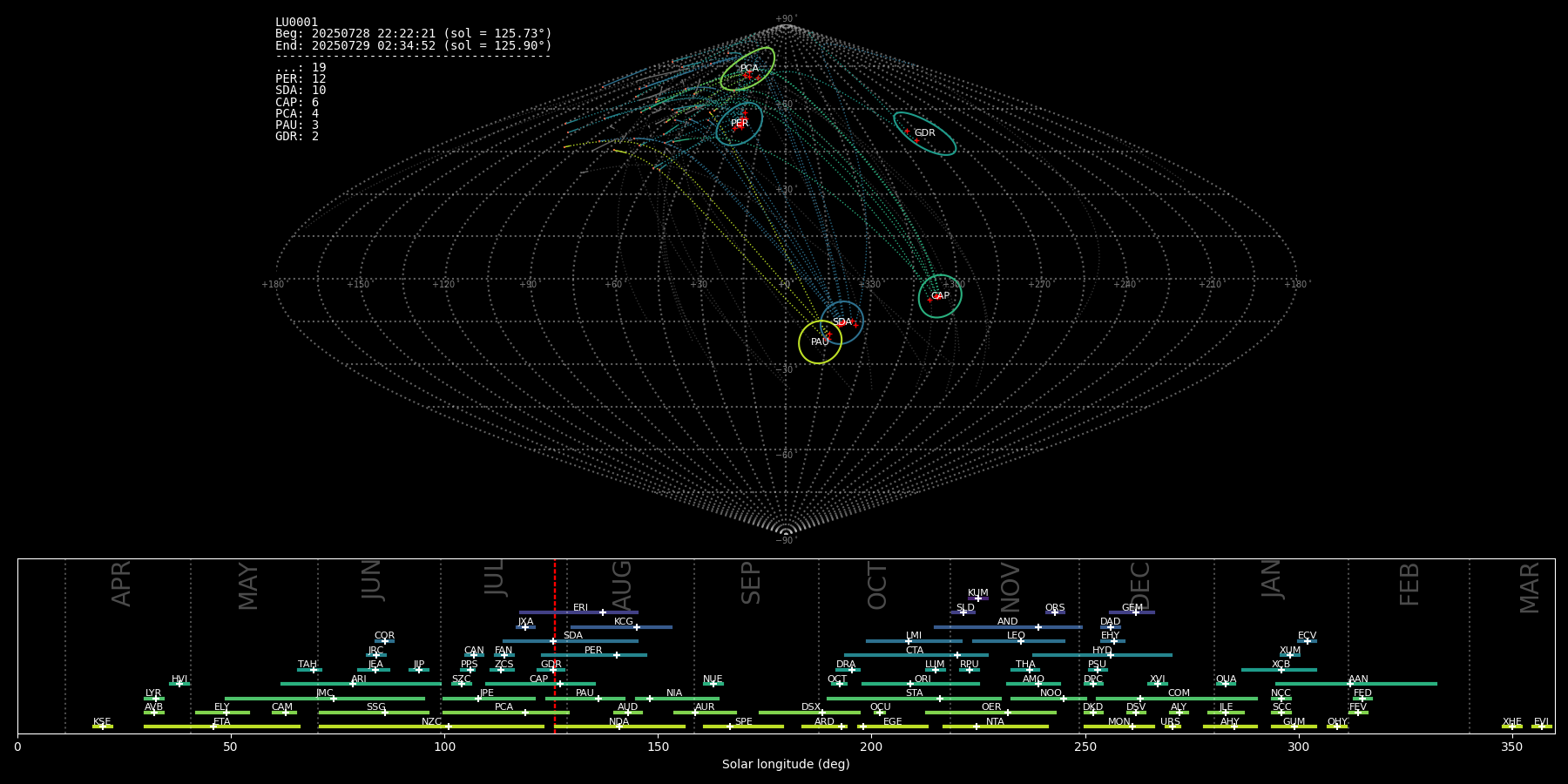The width and height of the screenshot is (1568, 784).
Task: Click the AUR shower bar in timeline
Action: click(705, 713)
